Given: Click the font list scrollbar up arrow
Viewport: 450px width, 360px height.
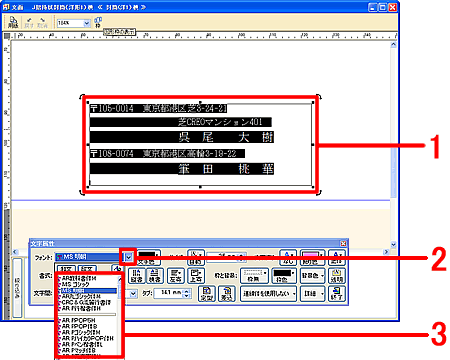Looking at the screenshot, I should tap(120, 279).
